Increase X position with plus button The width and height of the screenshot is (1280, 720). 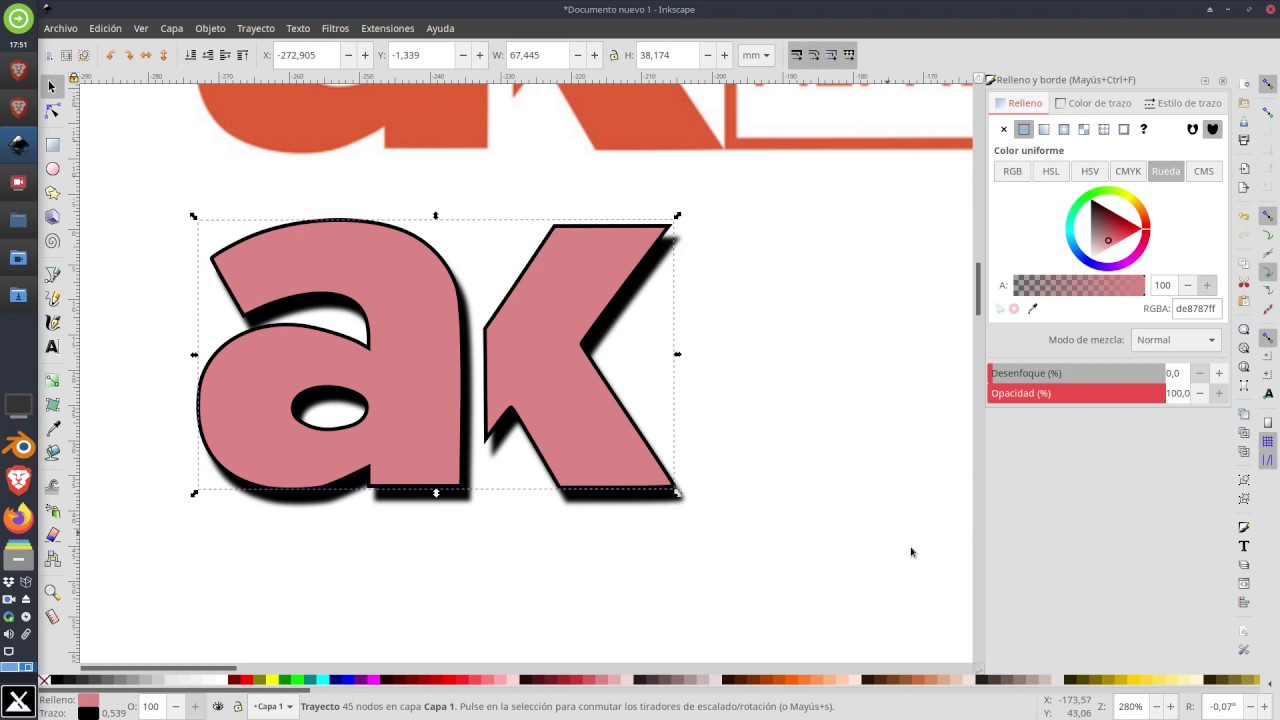click(x=365, y=55)
